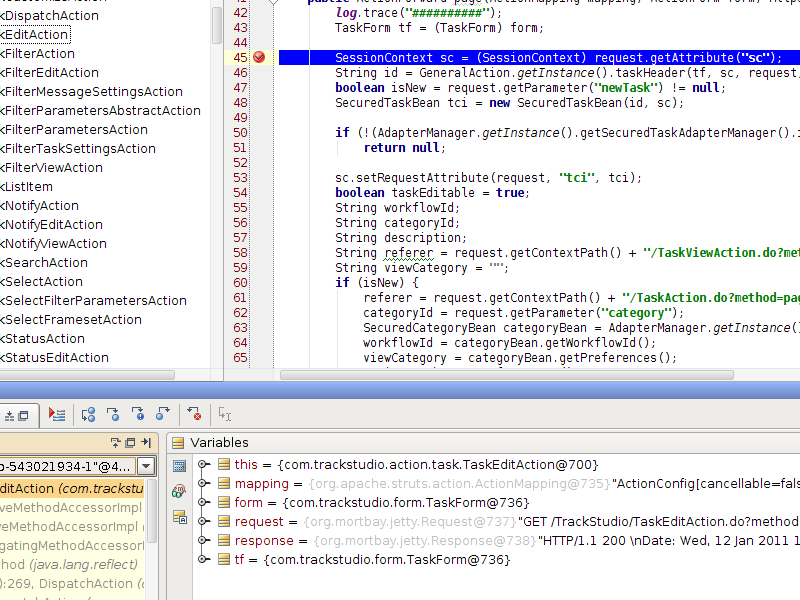
Task: Click the editor horizontal scrollbar
Action: click(x=507, y=375)
